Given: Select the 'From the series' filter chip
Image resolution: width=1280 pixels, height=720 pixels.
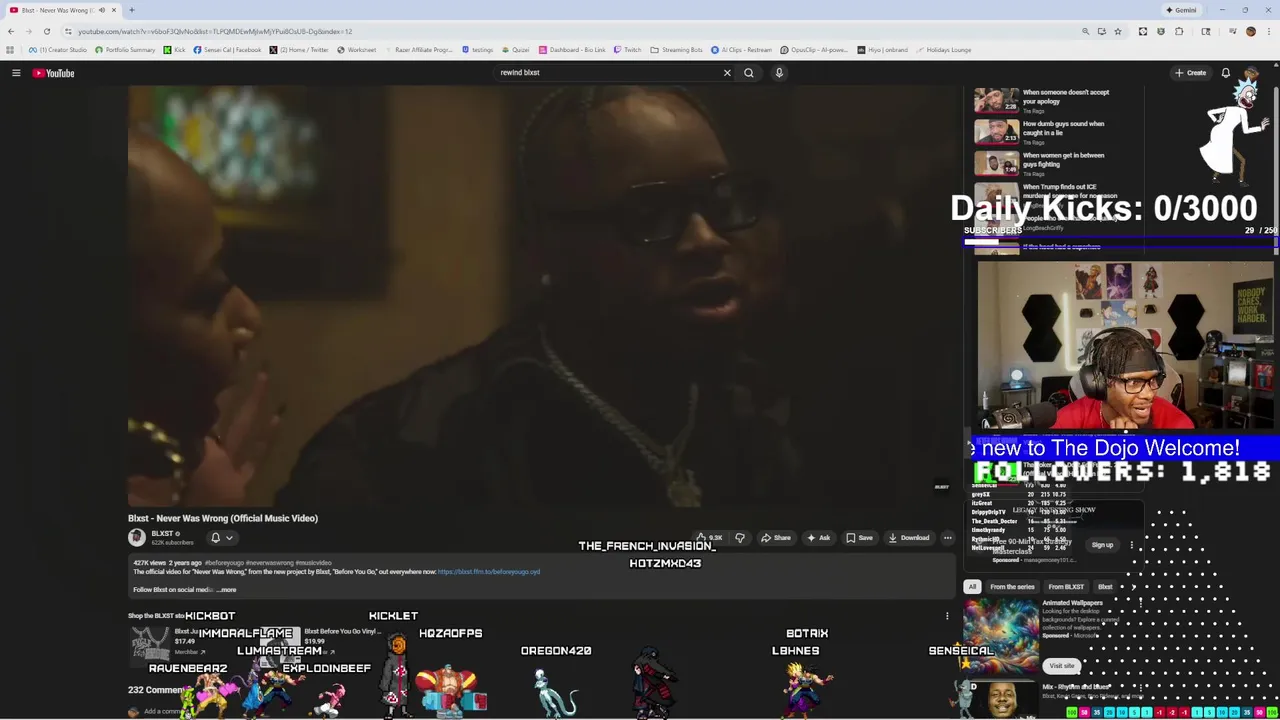Looking at the screenshot, I should point(1012,587).
